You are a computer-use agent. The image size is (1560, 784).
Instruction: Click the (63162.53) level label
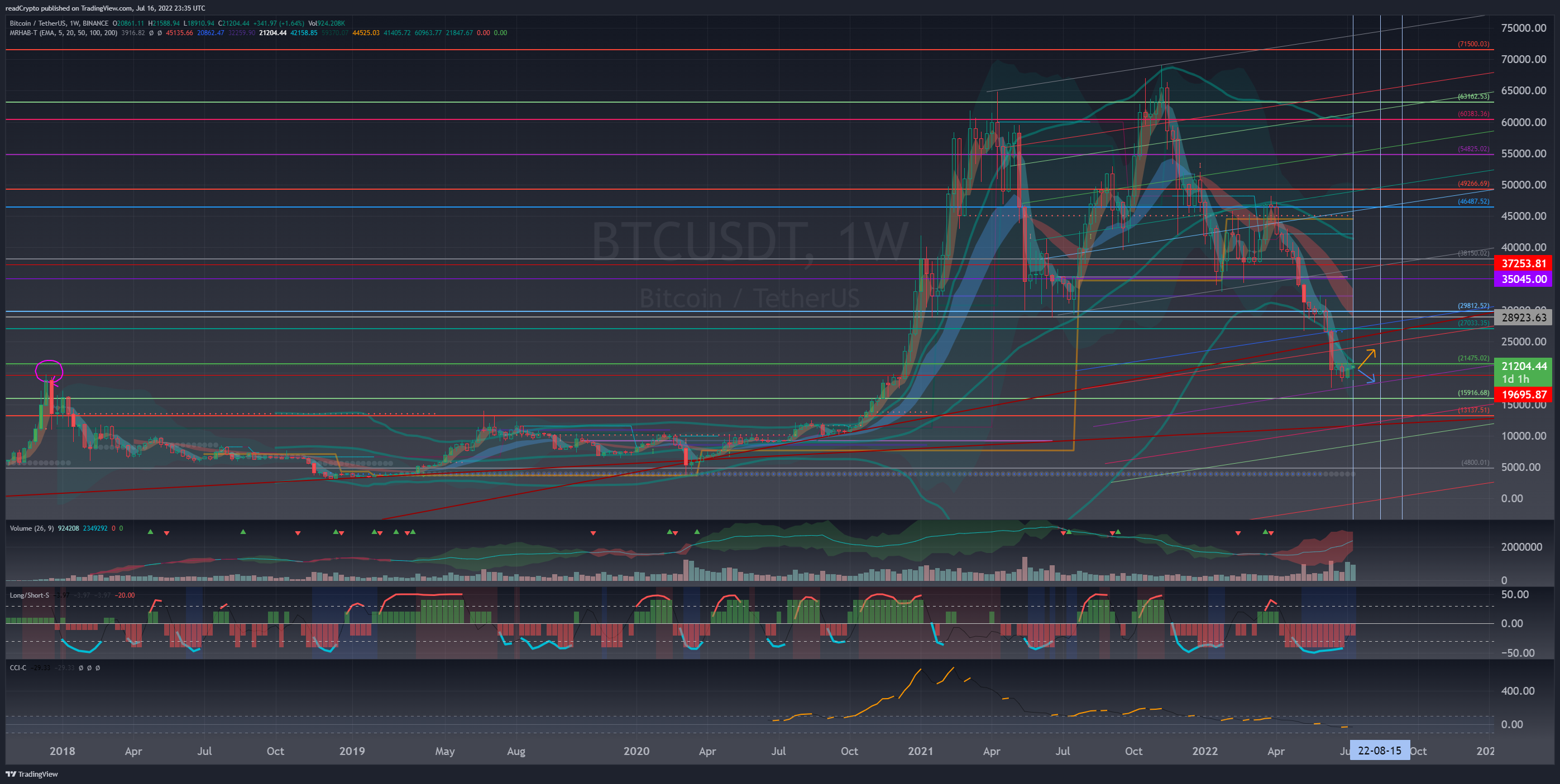pyautogui.click(x=1473, y=97)
